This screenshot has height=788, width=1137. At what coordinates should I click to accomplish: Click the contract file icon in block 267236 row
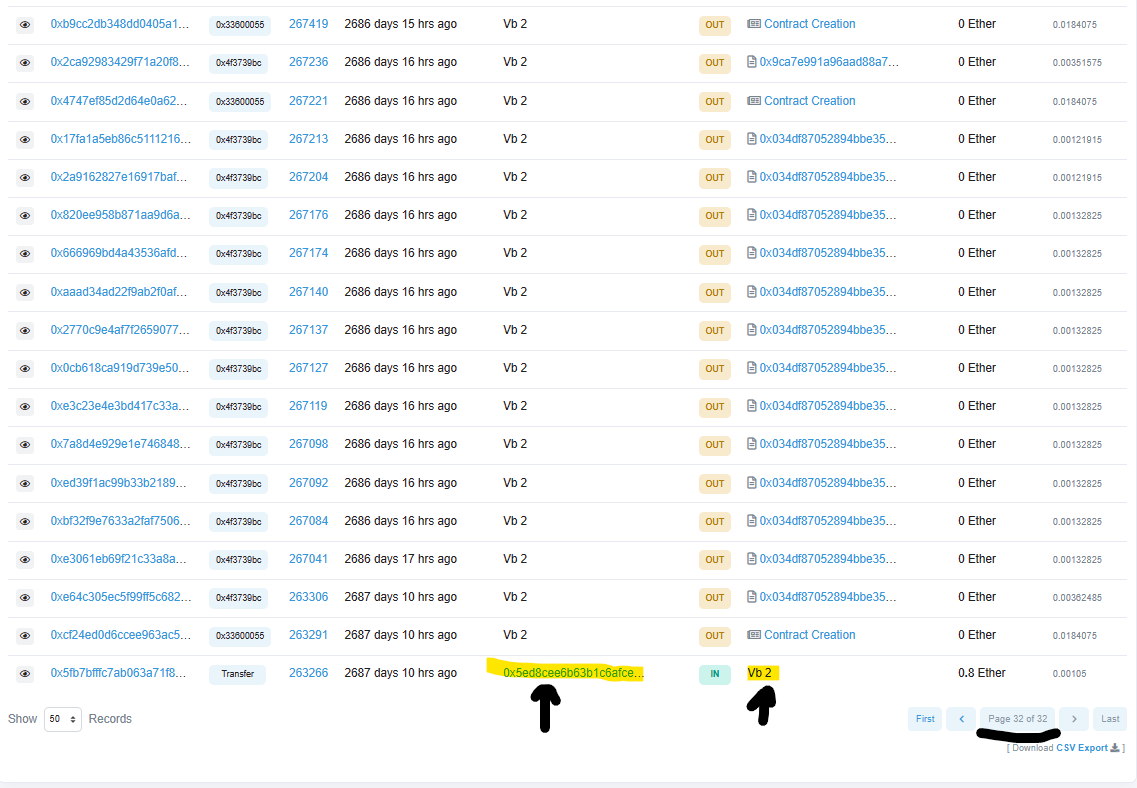coord(752,62)
